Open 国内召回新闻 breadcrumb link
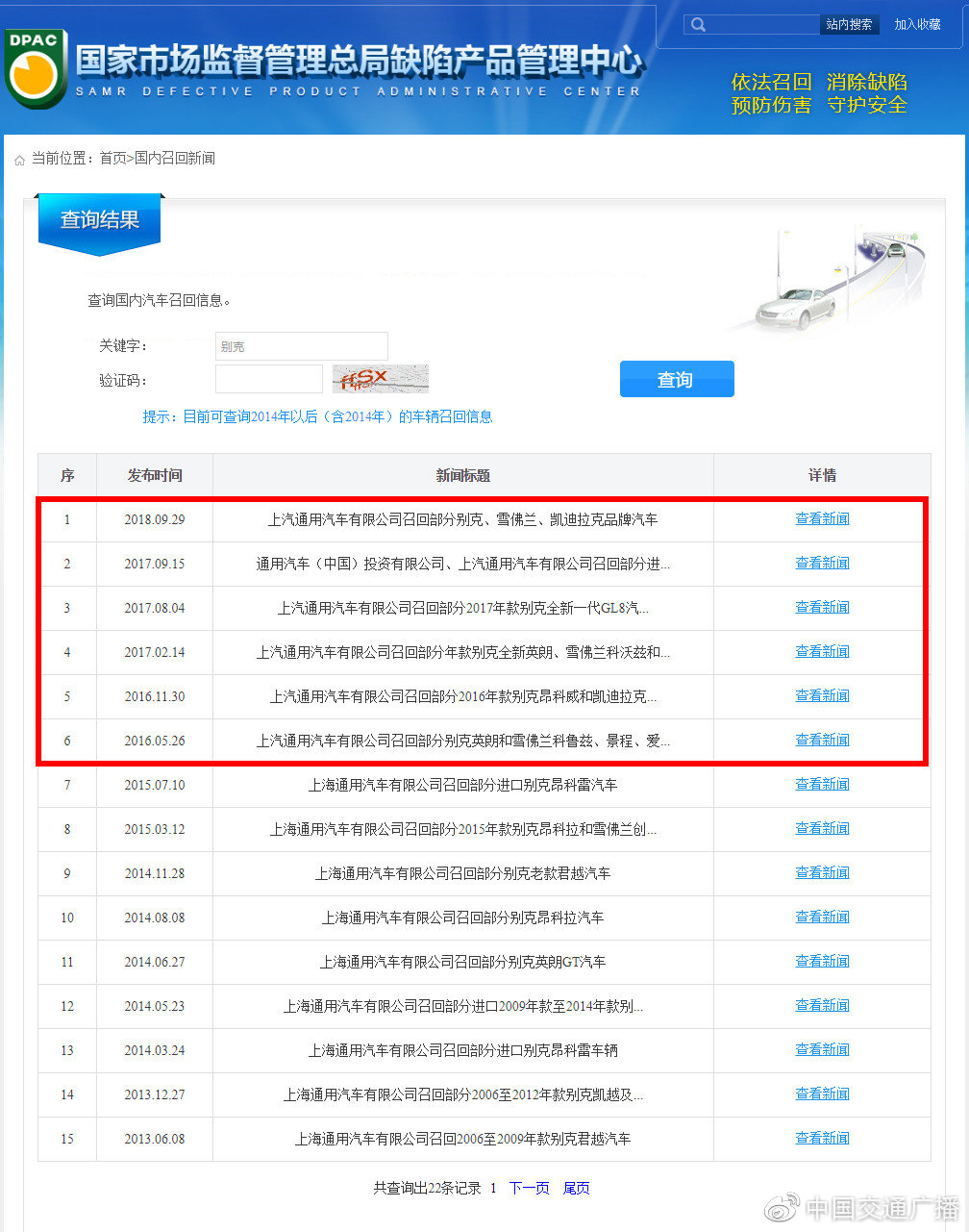 tap(175, 159)
